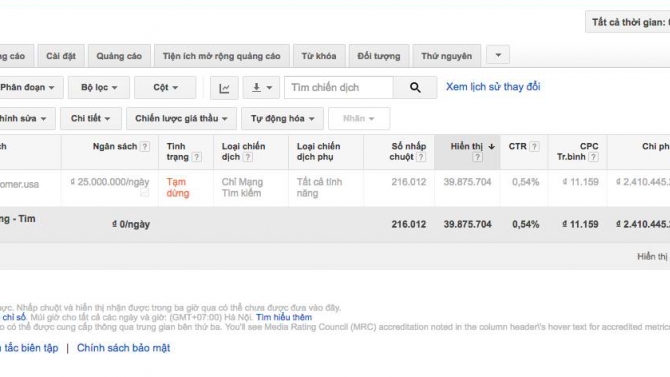Click the 0/ngày total budget value
Screen dimensions: 670x377
[x=131, y=224]
